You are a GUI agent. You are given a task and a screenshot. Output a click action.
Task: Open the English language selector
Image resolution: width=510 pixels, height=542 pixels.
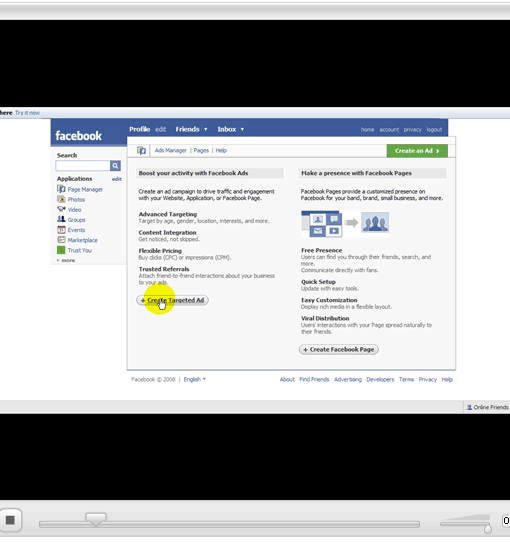pos(194,379)
